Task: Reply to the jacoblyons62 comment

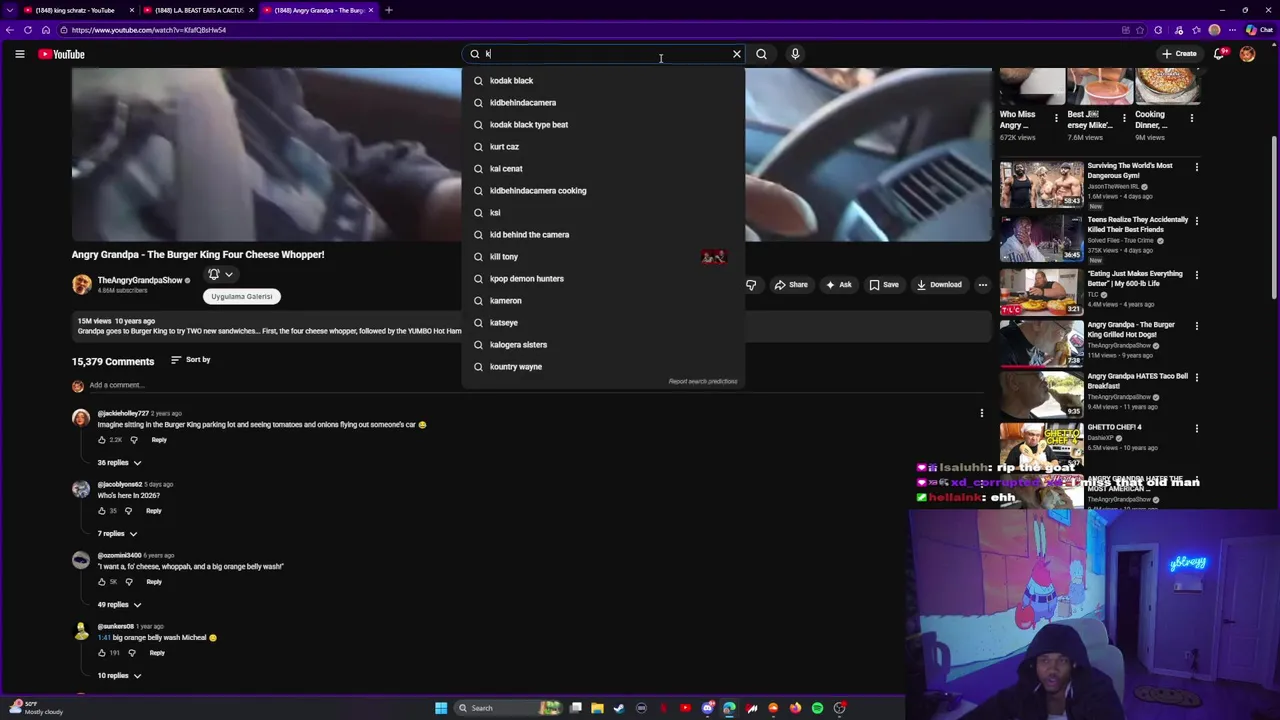Action: coord(153,511)
